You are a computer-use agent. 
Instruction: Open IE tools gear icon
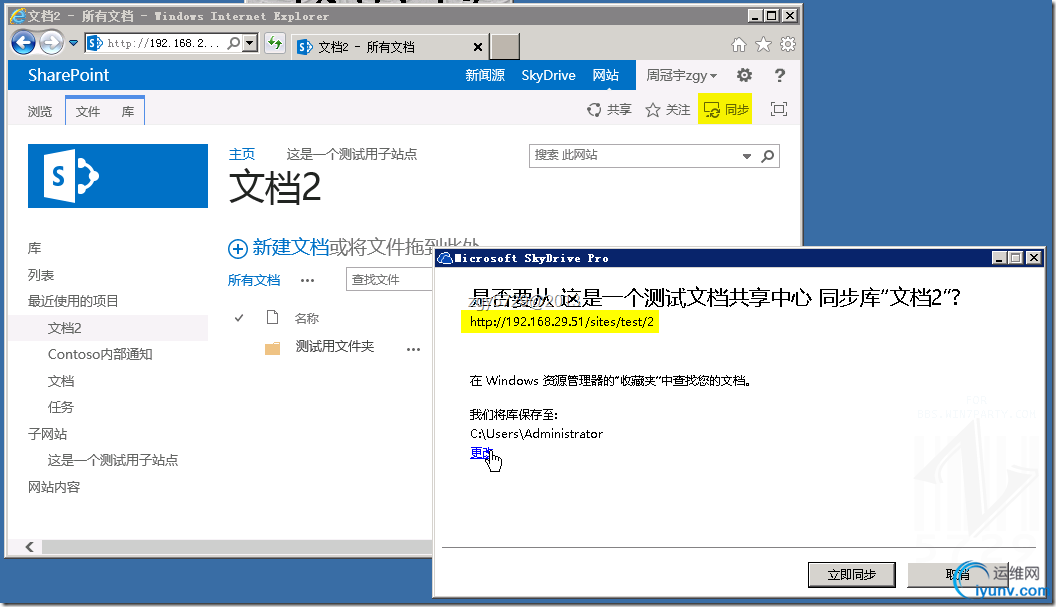pos(787,44)
